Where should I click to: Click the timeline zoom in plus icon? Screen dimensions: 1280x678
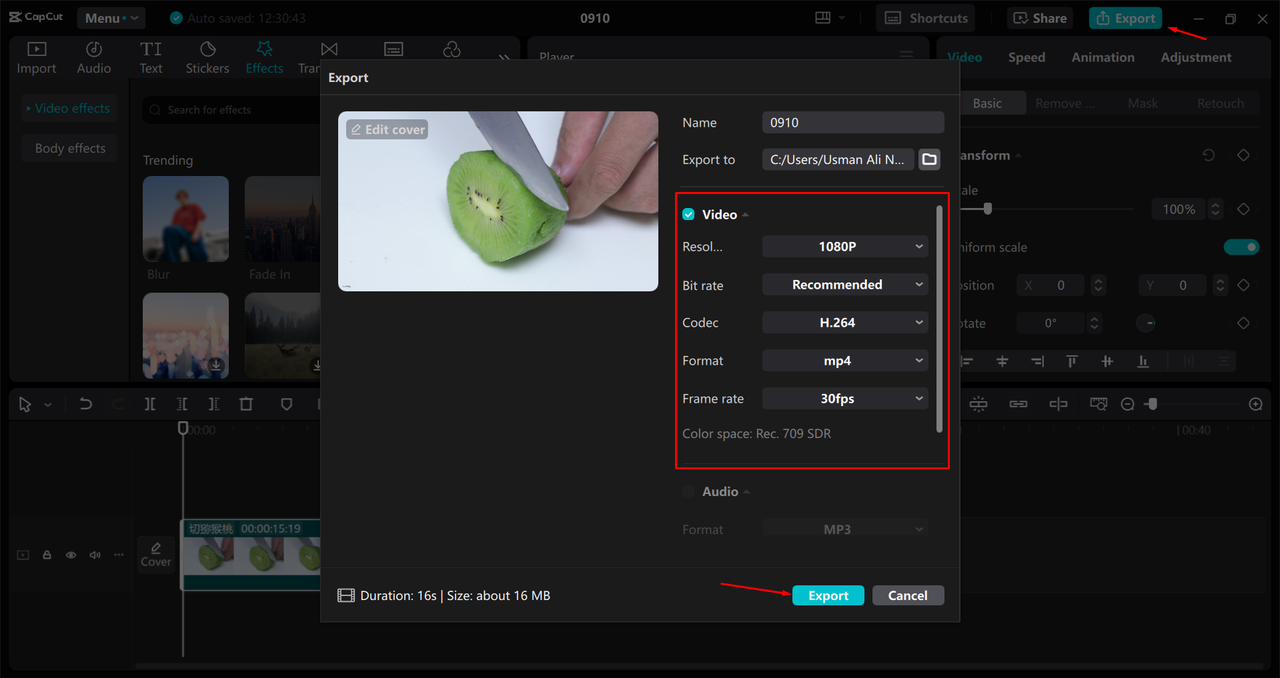click(1256, 404)
